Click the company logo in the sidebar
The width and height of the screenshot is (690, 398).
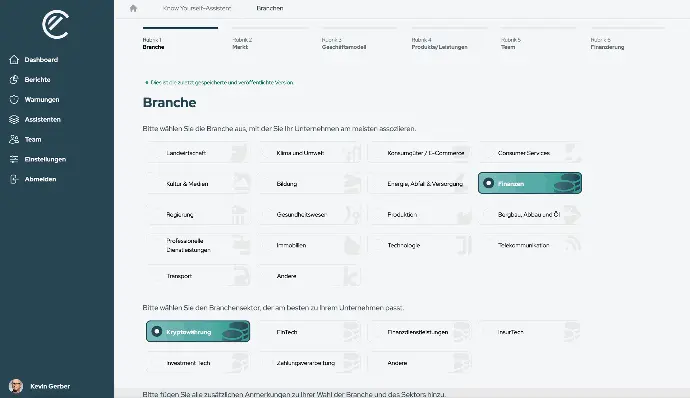tap(55, 24)
